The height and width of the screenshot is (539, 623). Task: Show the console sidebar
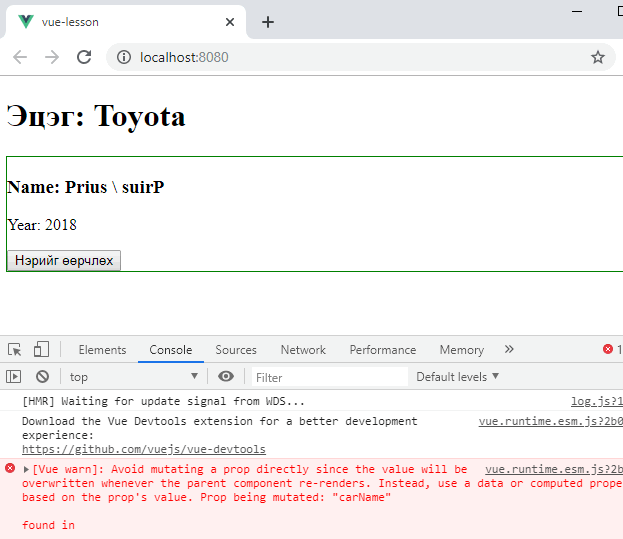pos(14,377)
